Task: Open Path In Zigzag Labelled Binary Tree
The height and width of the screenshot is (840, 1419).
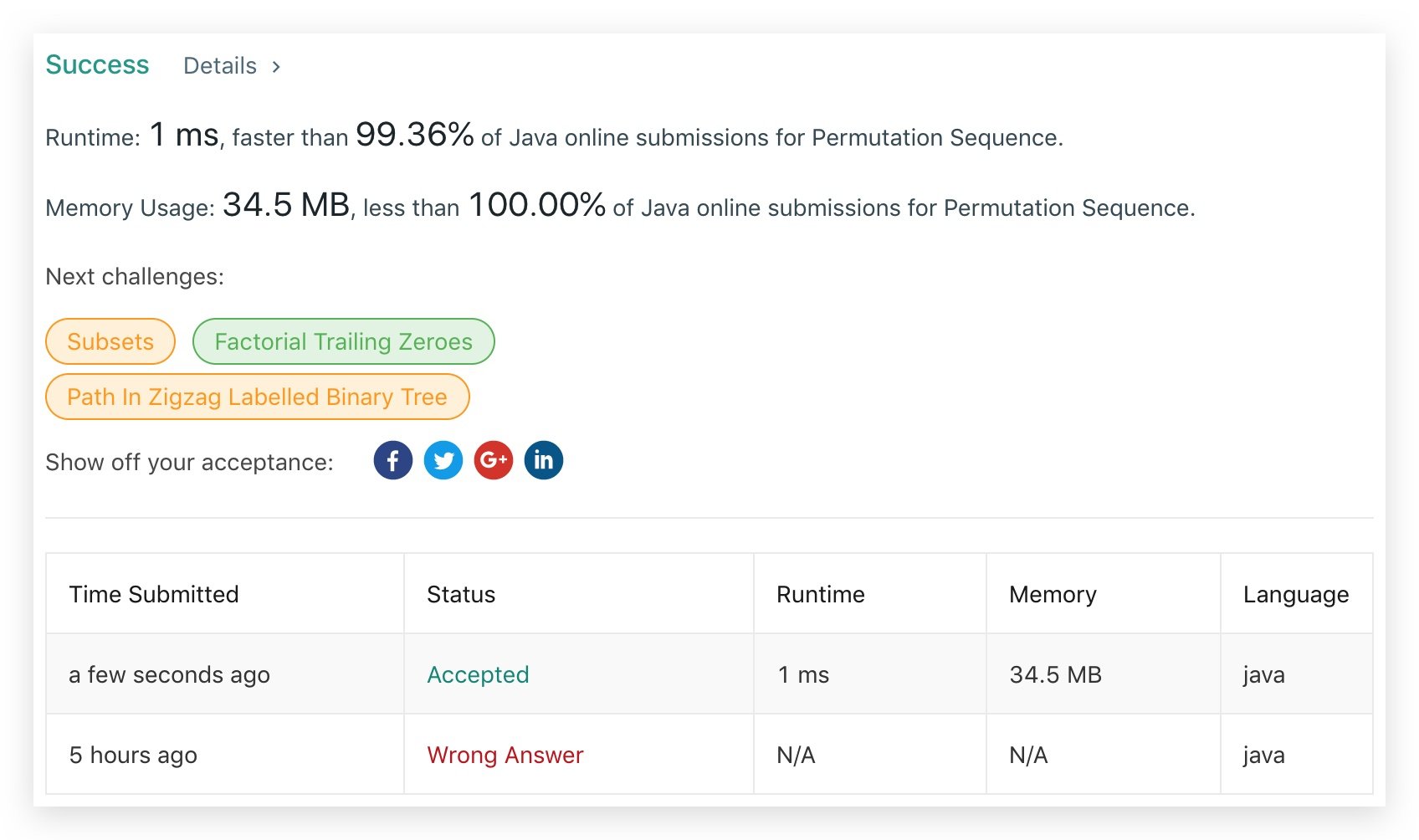Action: (257, 397)
